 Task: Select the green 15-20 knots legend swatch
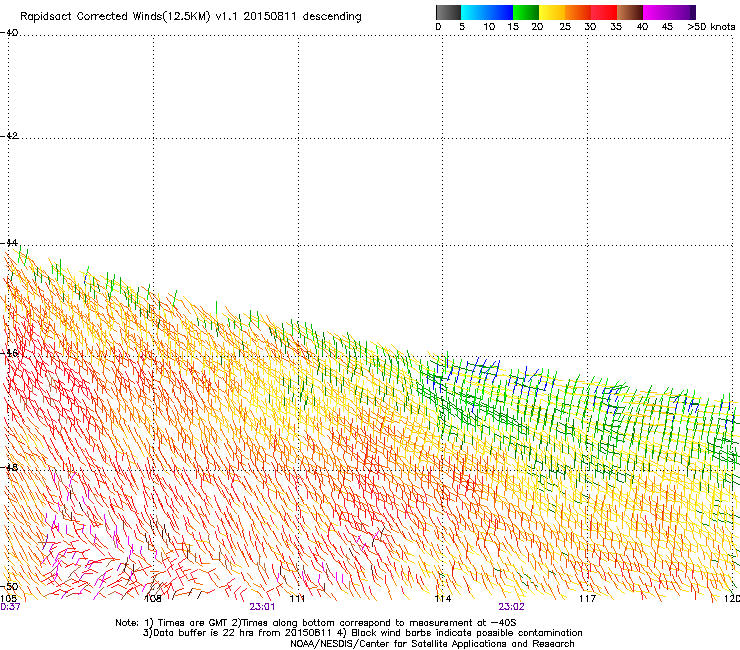pyautogui.click(x=526, y=12)
